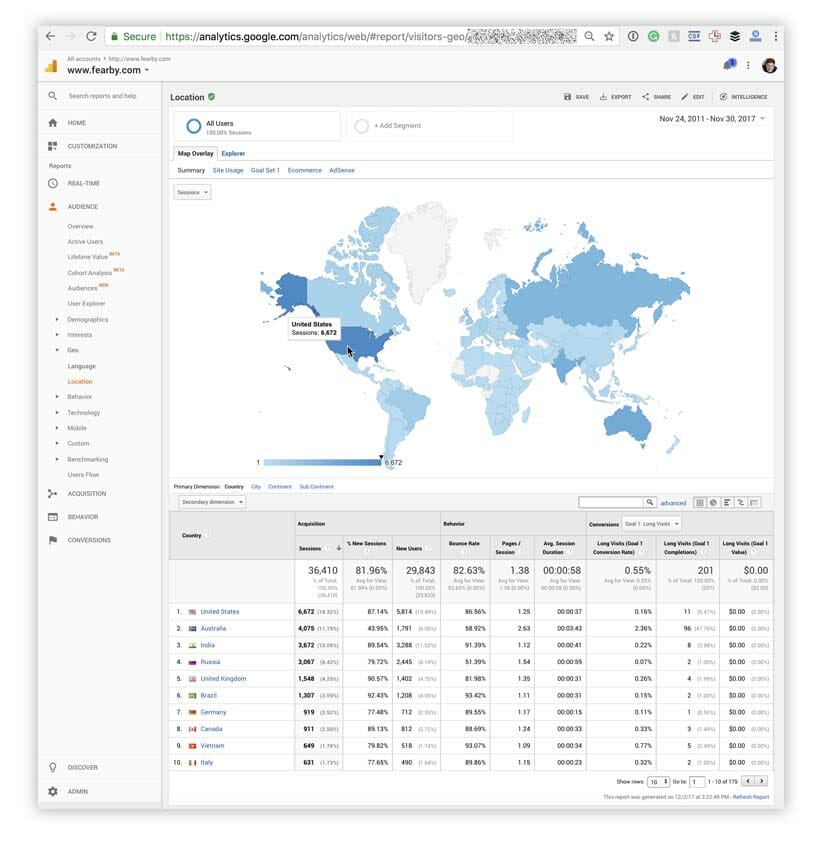This screenshot has height=851, width=825.
Task: Open the Share report option
Action: click(x=656, y=97)
